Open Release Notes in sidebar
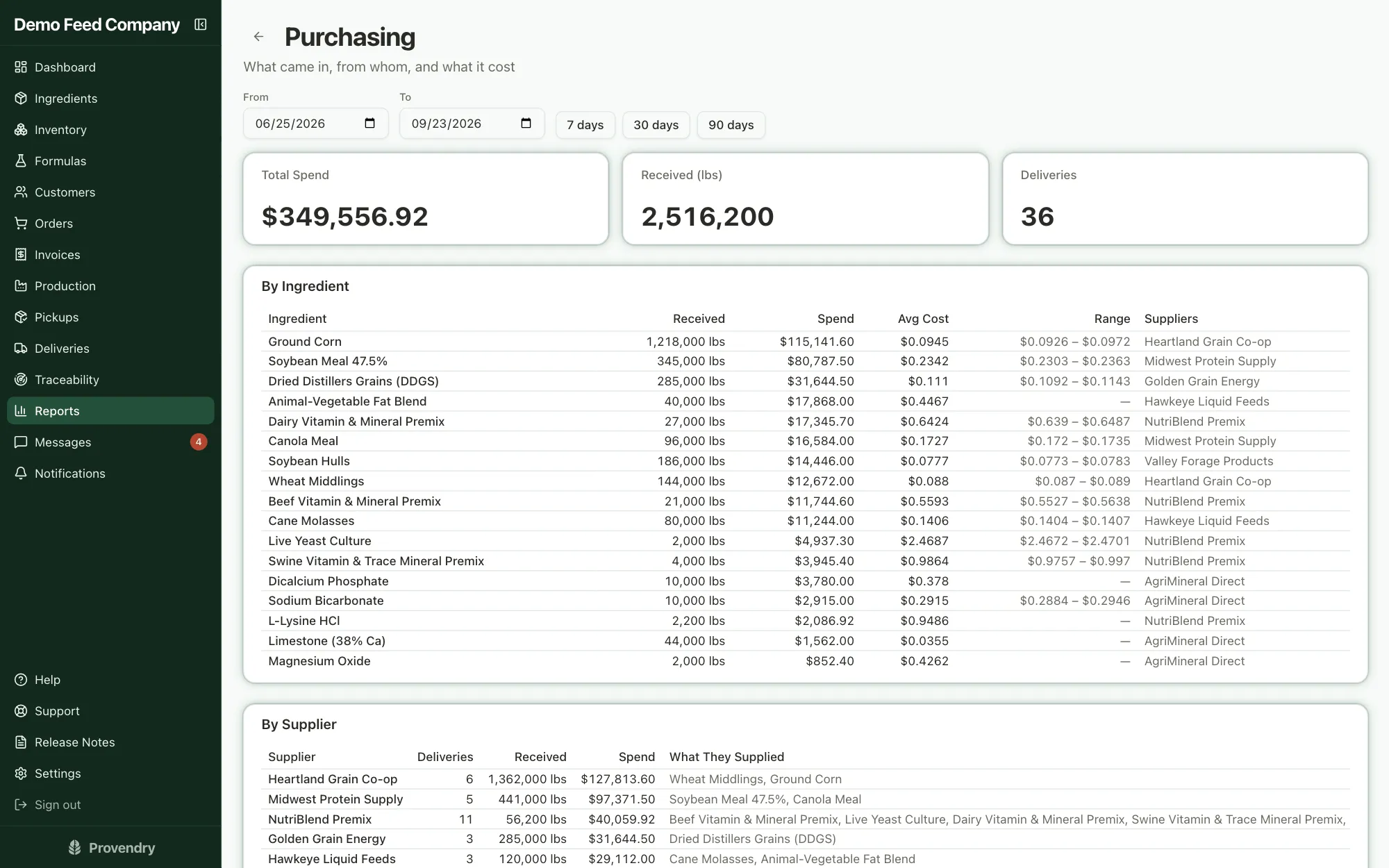 [x=110, y=742]
